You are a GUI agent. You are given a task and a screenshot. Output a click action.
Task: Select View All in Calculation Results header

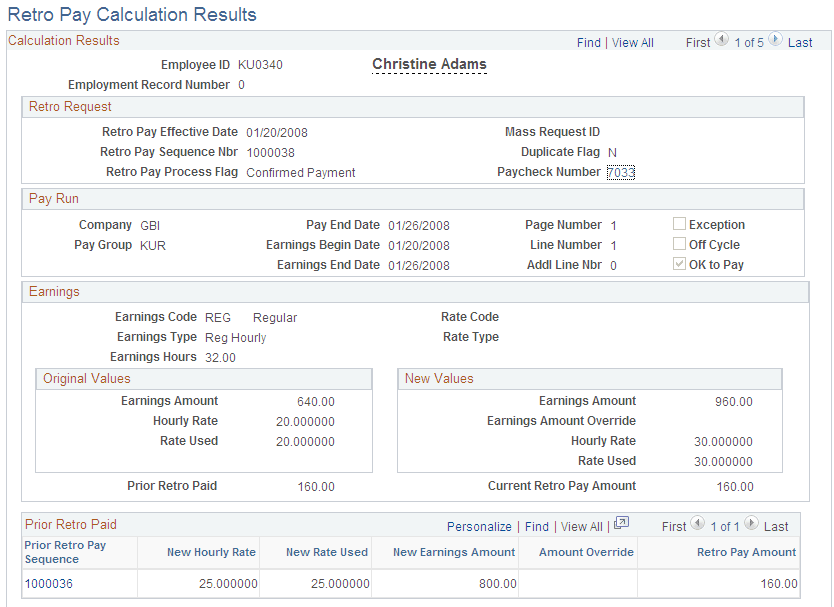[632, 42]
